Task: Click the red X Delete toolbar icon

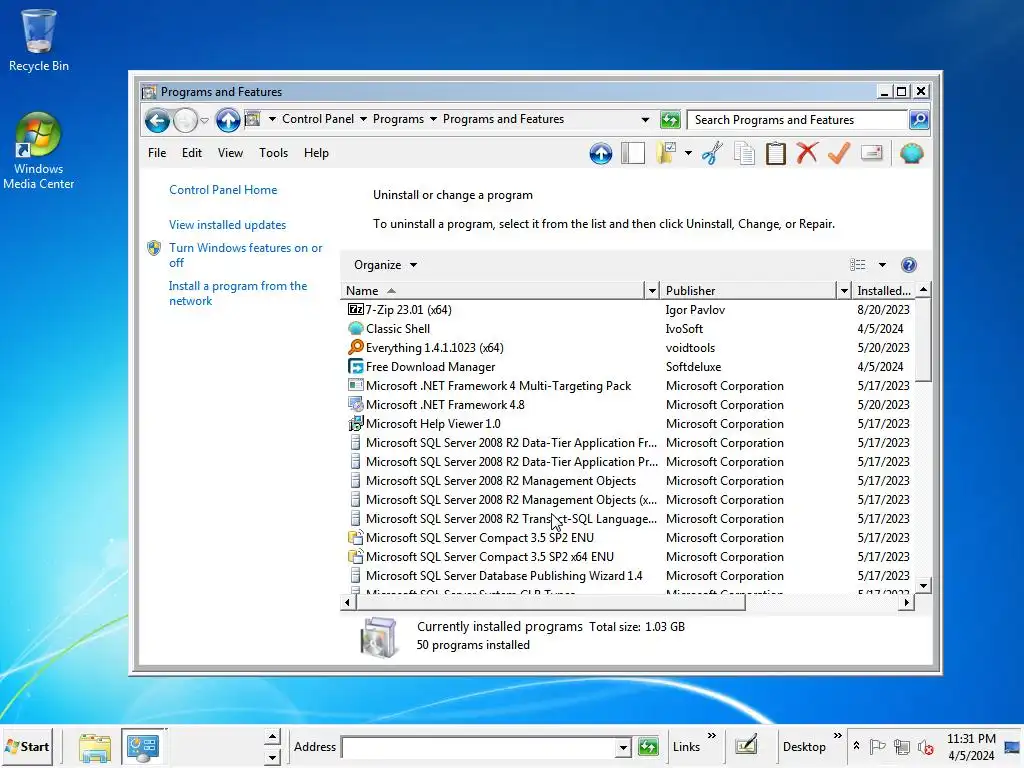Action: 807,153
